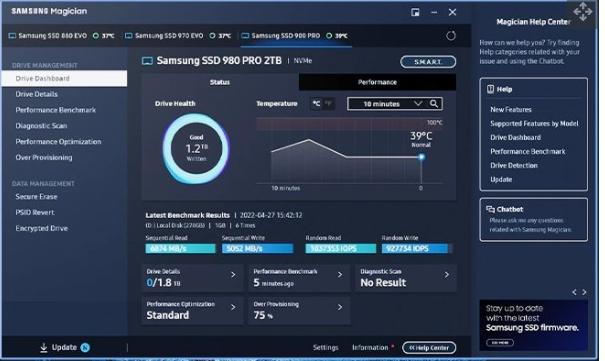This screenshot has width=605, height=361.
Task: Open Drive Dashboard help link
Action: point(515,137)
